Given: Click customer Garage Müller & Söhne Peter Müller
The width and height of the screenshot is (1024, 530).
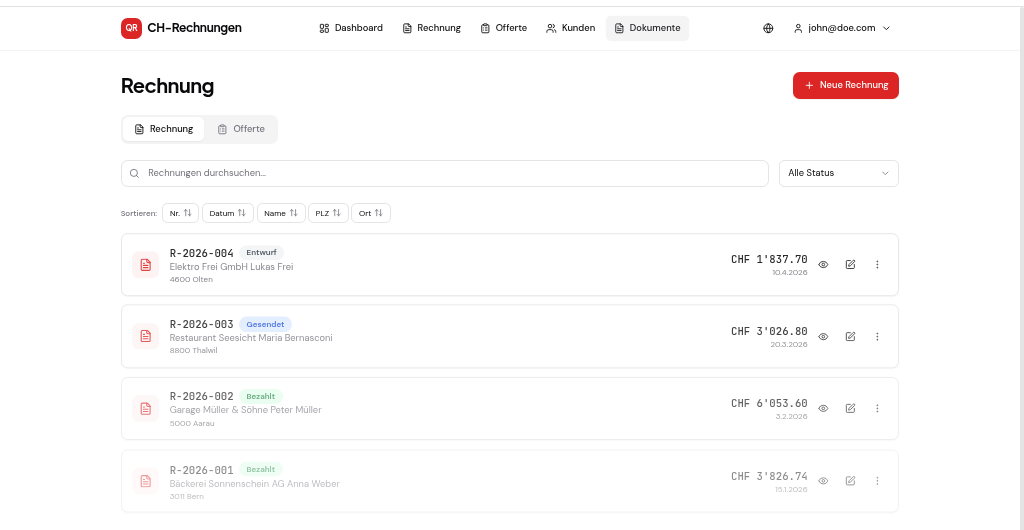Looking at the screenshot, I should pyautogui.click(x=246, y=410).
